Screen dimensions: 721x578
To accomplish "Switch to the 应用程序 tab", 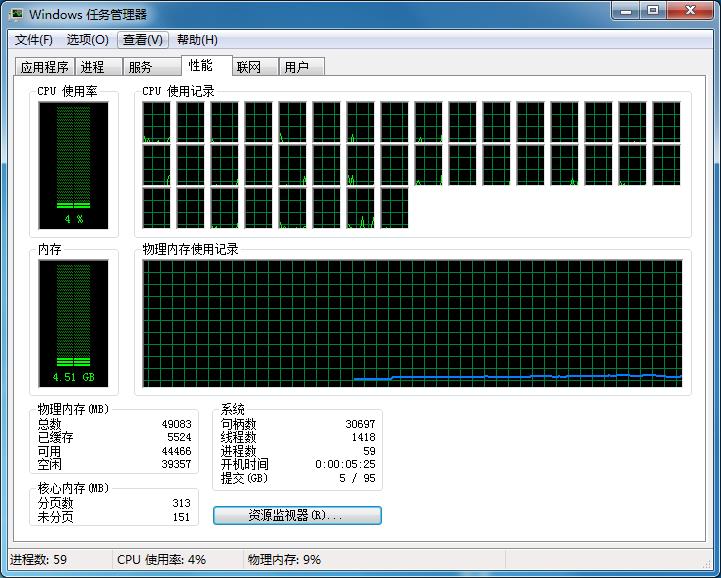I will [x=45, y=67].
